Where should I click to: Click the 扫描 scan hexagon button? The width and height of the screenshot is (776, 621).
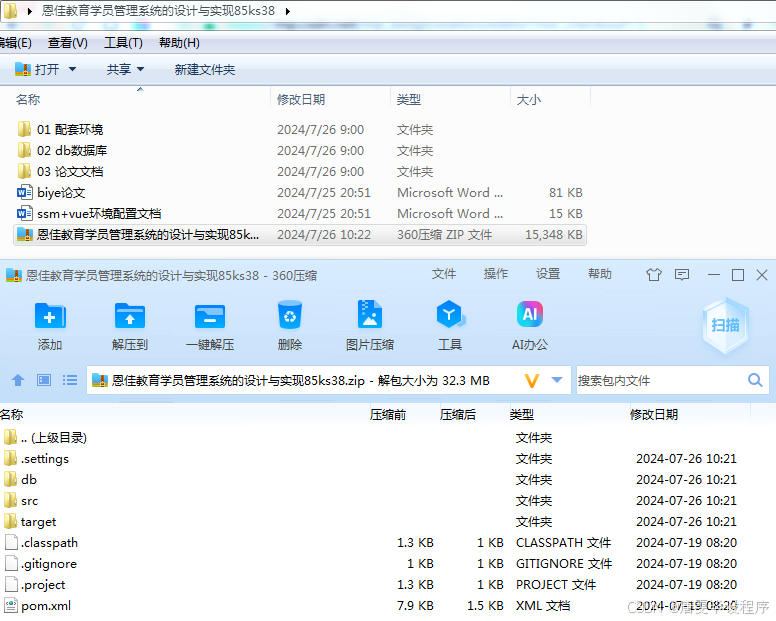click(726, 325)
